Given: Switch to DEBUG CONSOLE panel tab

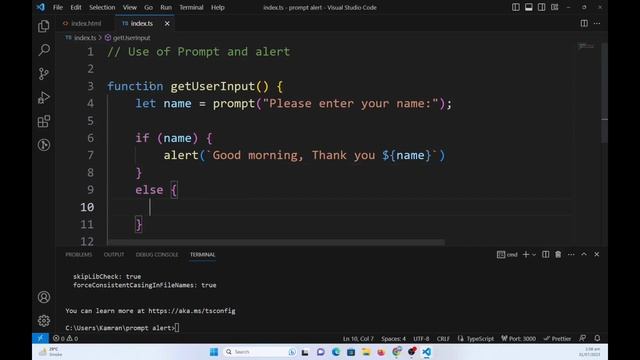Looking at the screenshot, I should click(157, 255).
